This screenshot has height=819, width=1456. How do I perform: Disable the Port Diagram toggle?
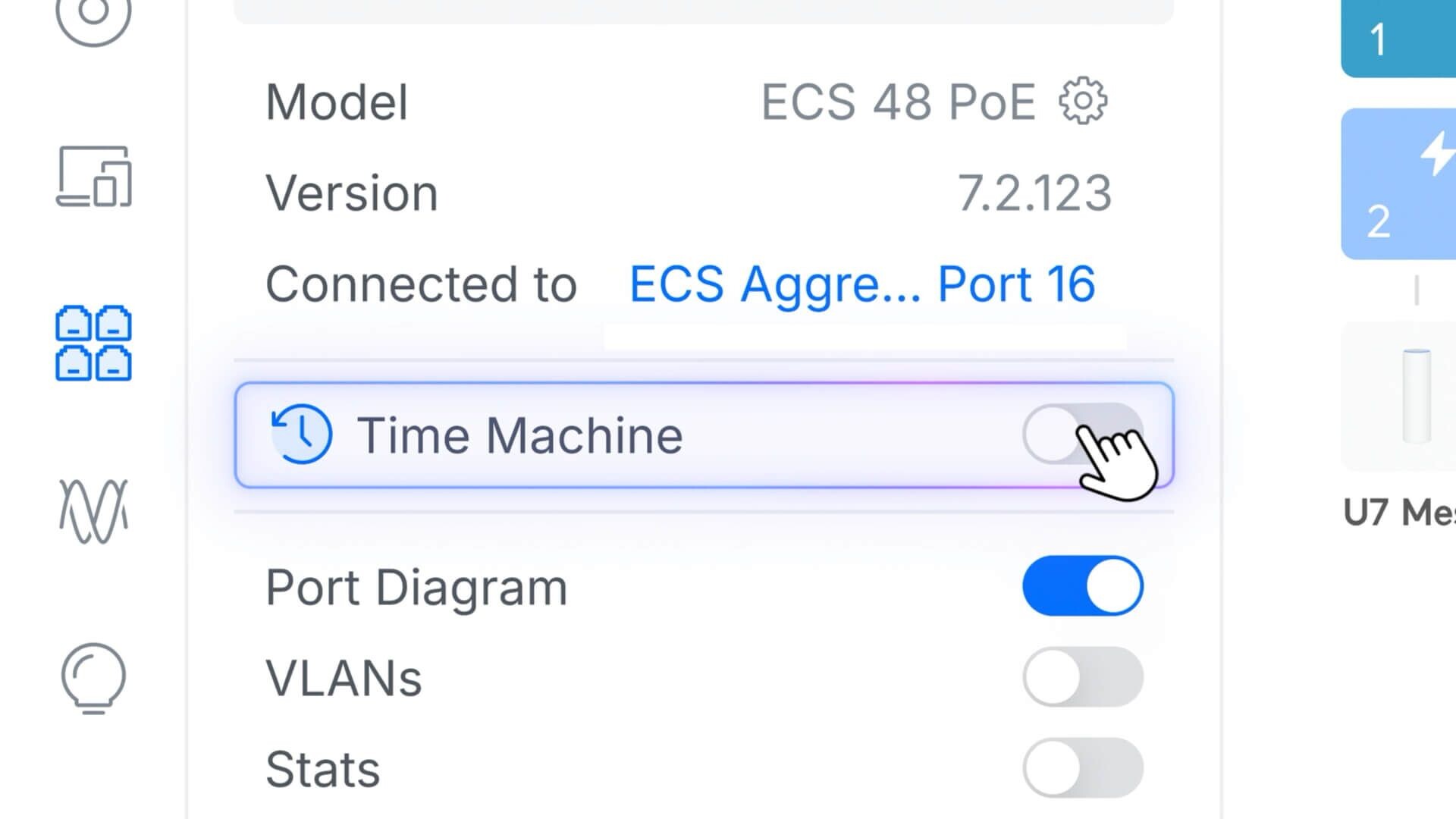1083,586
